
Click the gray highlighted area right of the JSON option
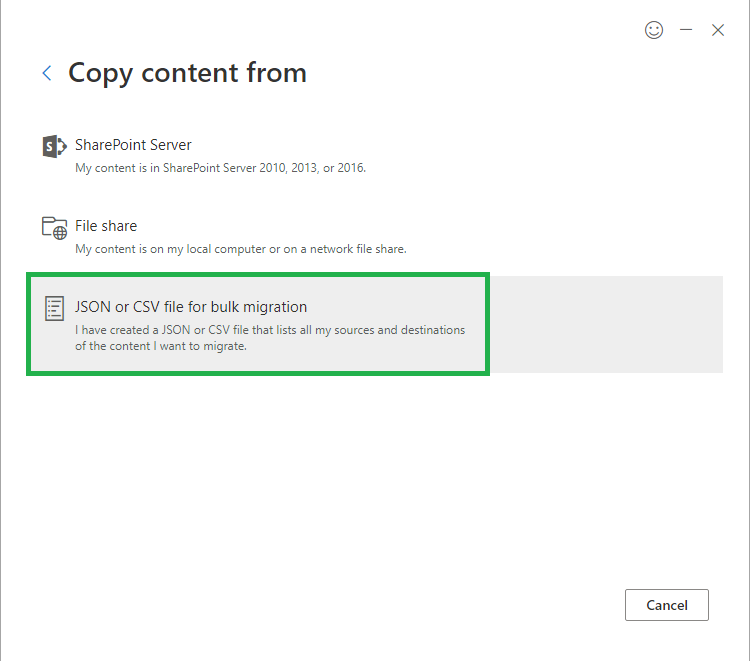(606, 324)
